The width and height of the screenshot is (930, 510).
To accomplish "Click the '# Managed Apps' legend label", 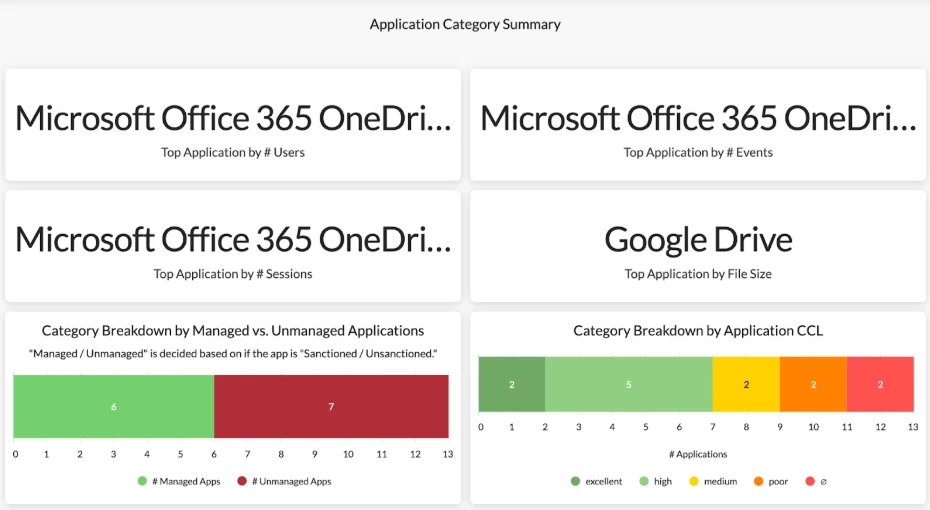I will [186, 482].
